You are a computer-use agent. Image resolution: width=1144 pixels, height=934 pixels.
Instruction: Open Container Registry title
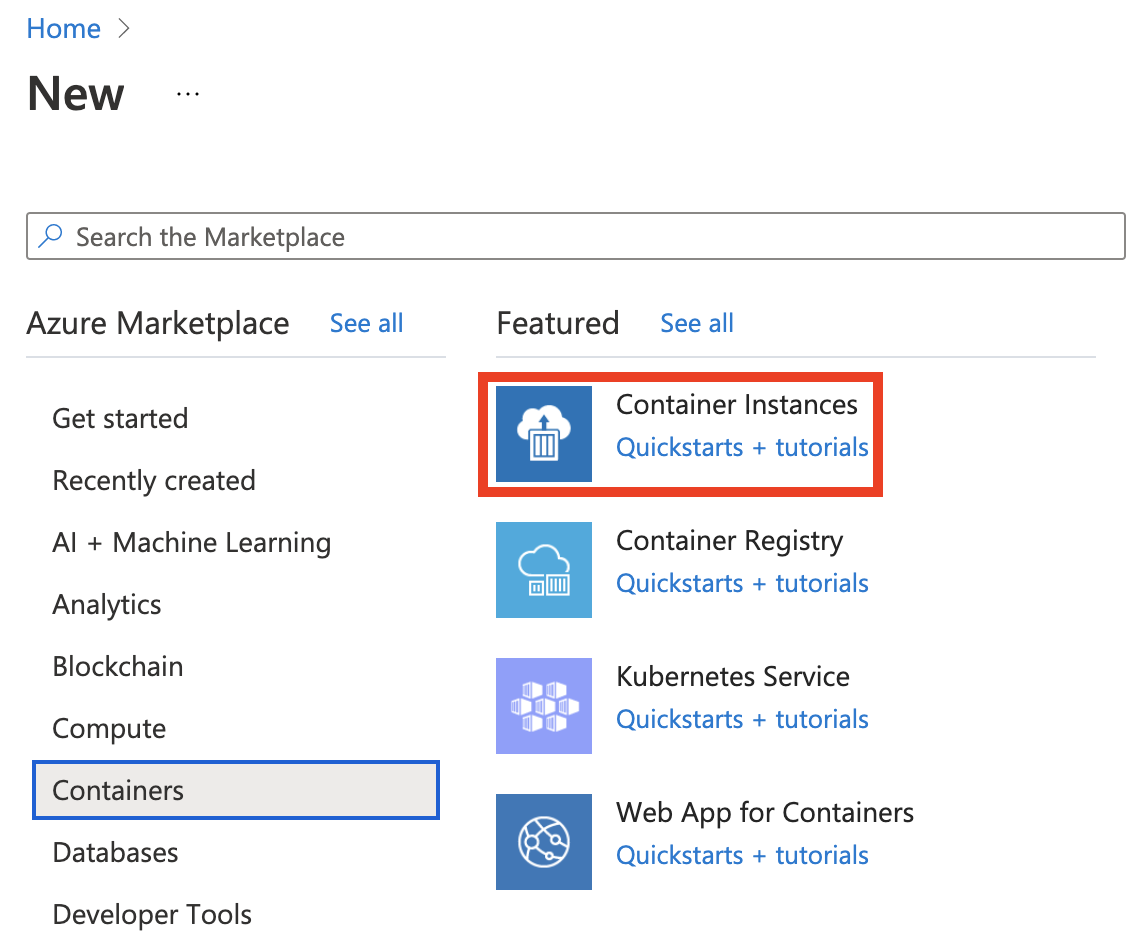730,541
